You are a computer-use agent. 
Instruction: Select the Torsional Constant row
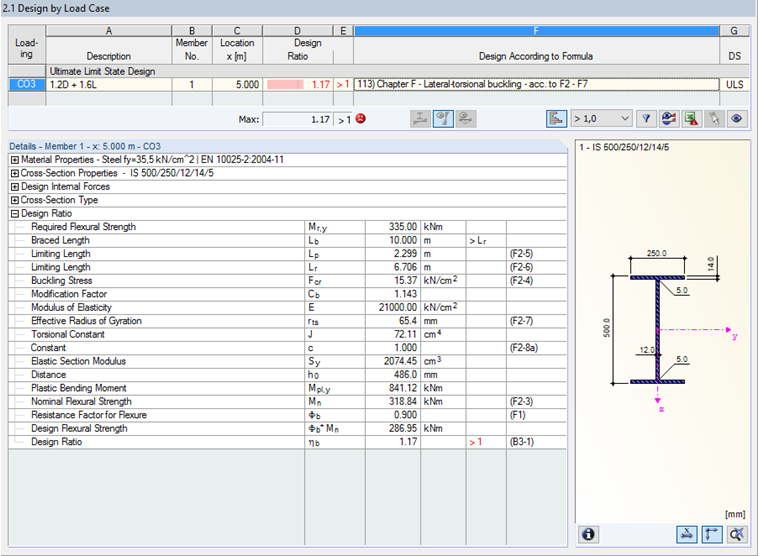click(x=287, y=334)
